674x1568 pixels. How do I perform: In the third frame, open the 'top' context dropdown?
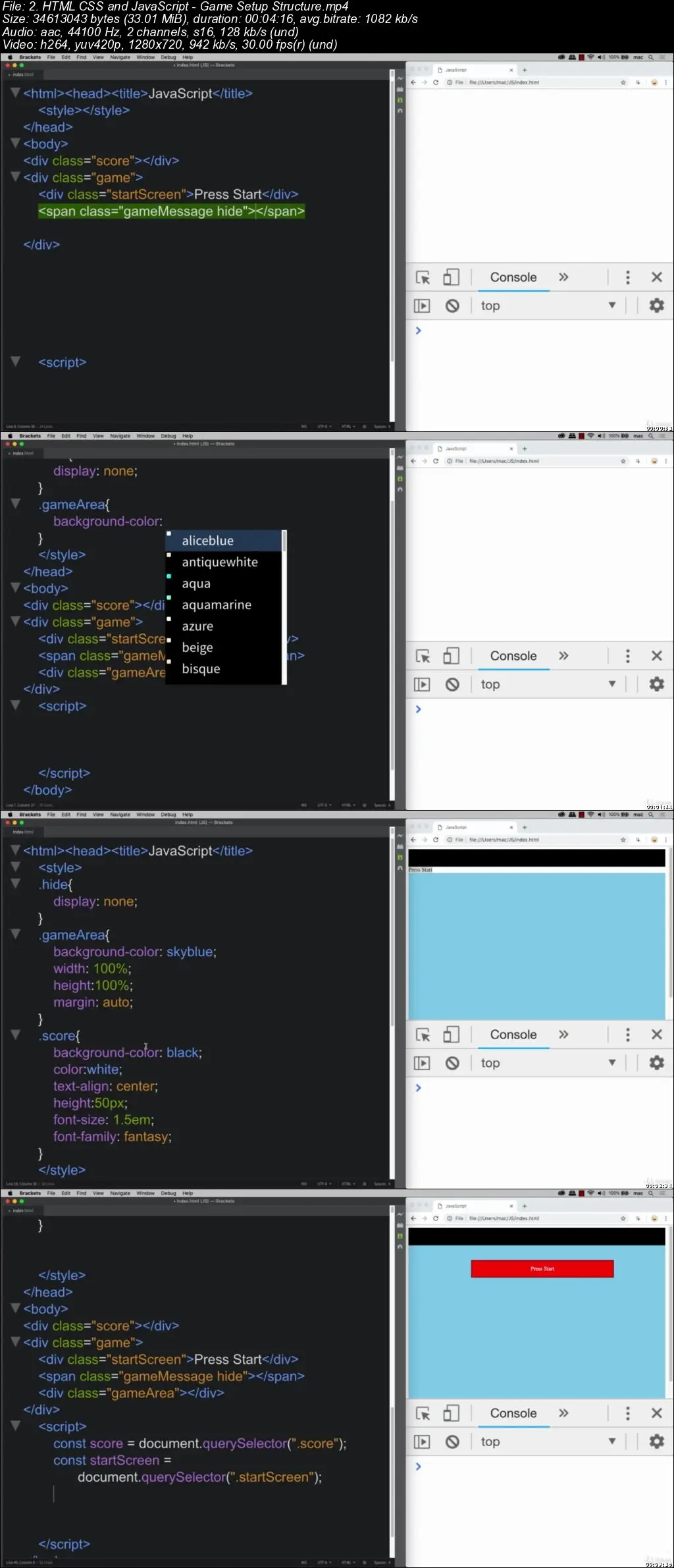click(548, 1063)
